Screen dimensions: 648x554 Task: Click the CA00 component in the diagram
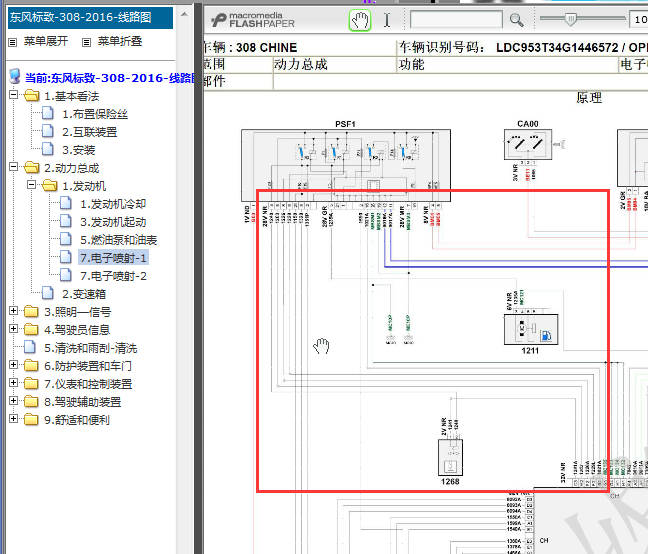click(x=528, y=144)
